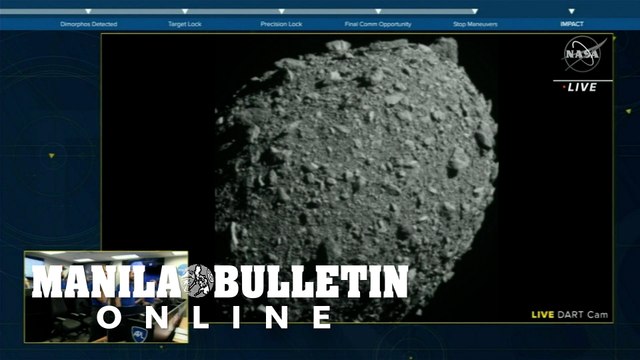Click the 'Precision Lock' label
The image size is (640, 360).
pos(281,24)
